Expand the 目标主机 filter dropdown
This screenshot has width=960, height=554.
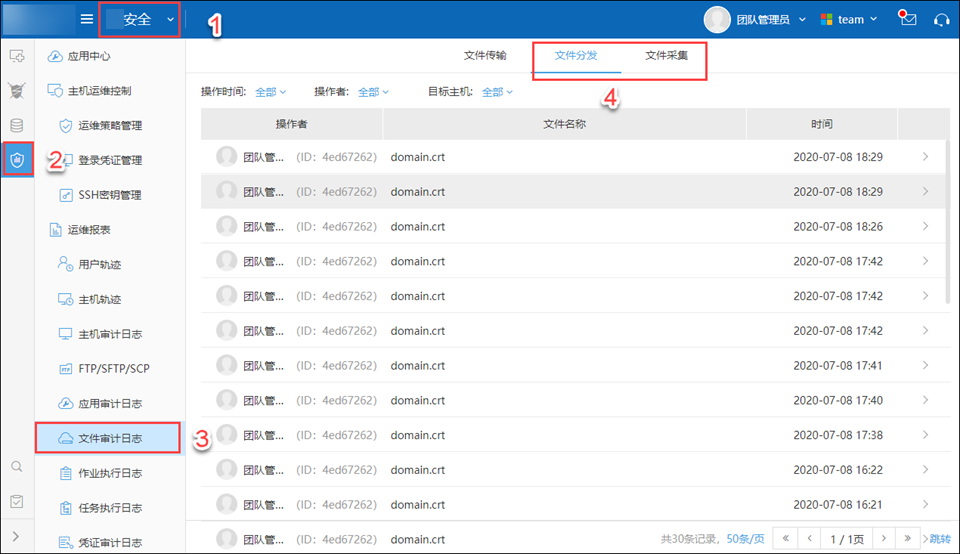[x=497, y=92]
